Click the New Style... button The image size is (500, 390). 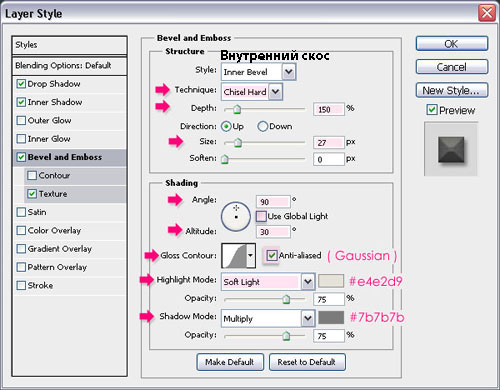coord(452,90)
